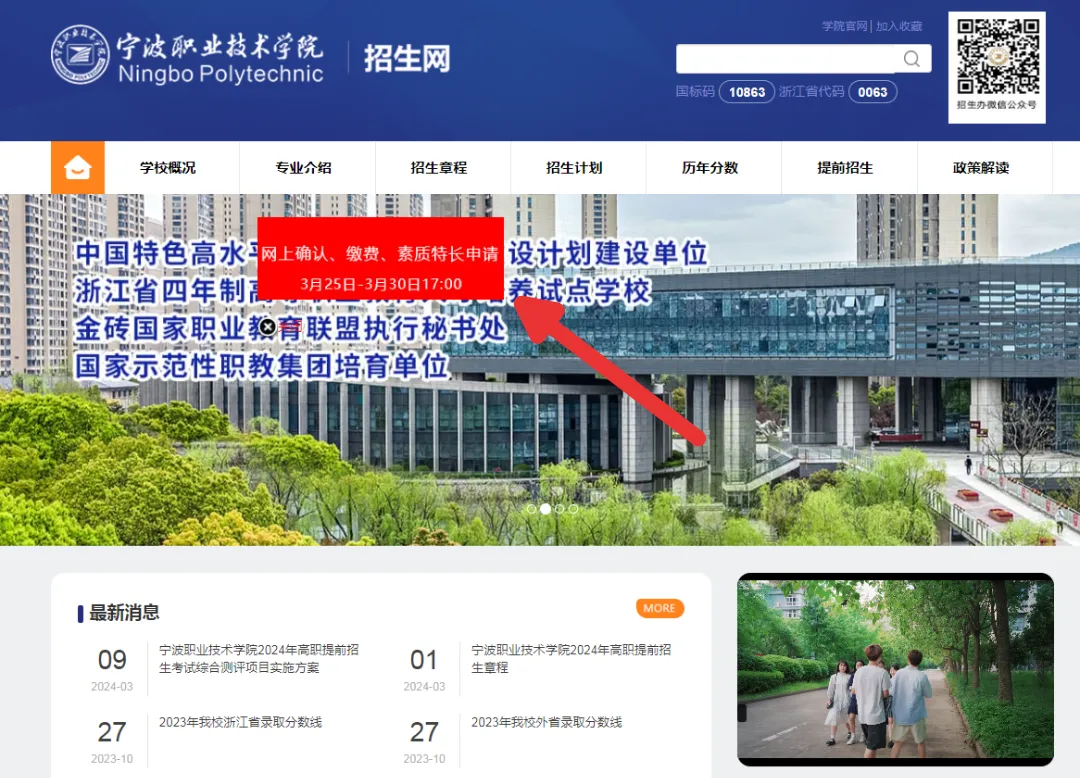Screen dimensions: 1080x778
Task: Click the magnifier search icon
Action: tap(911, 59)
